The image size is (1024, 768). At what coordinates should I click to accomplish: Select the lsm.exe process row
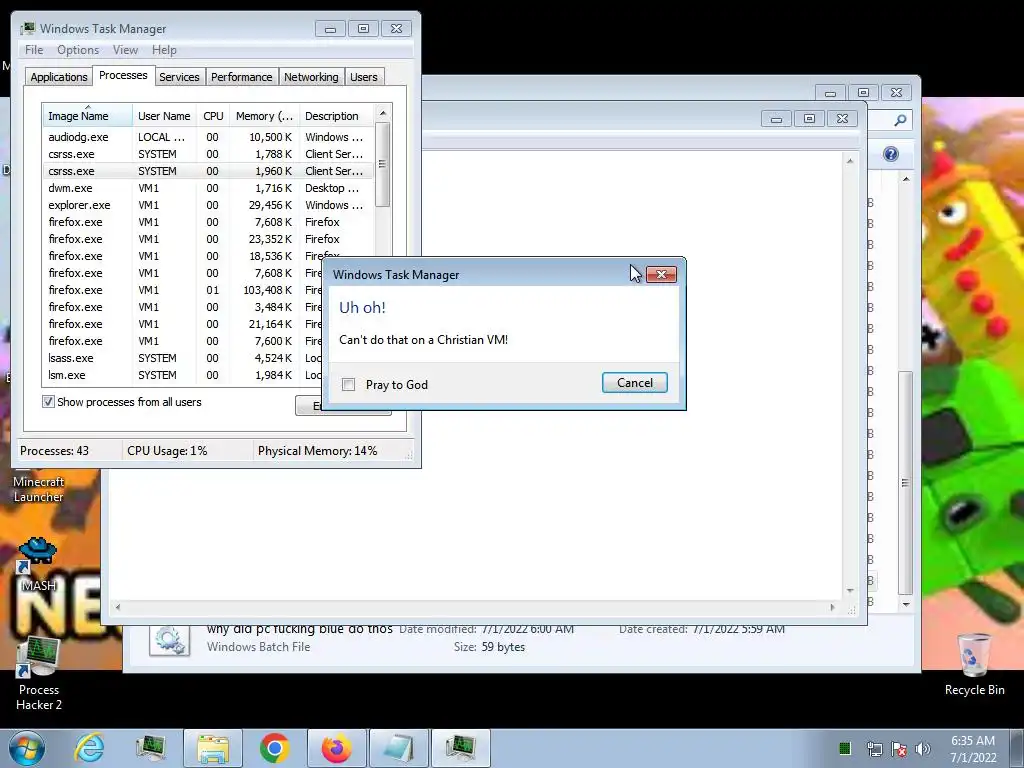[x=183, y=375]
